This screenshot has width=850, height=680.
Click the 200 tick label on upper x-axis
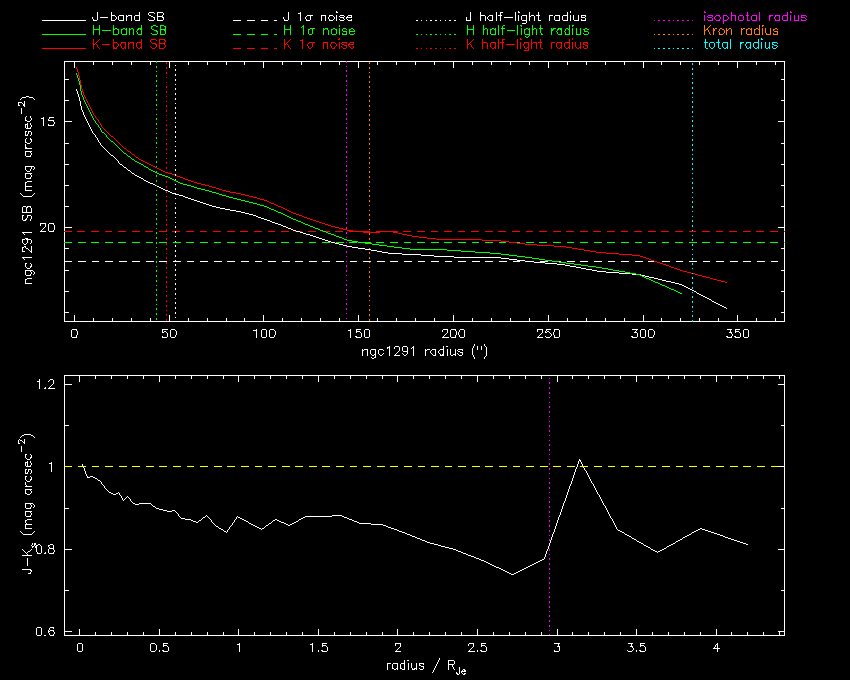pyautogui.click(x=453, y=334)
